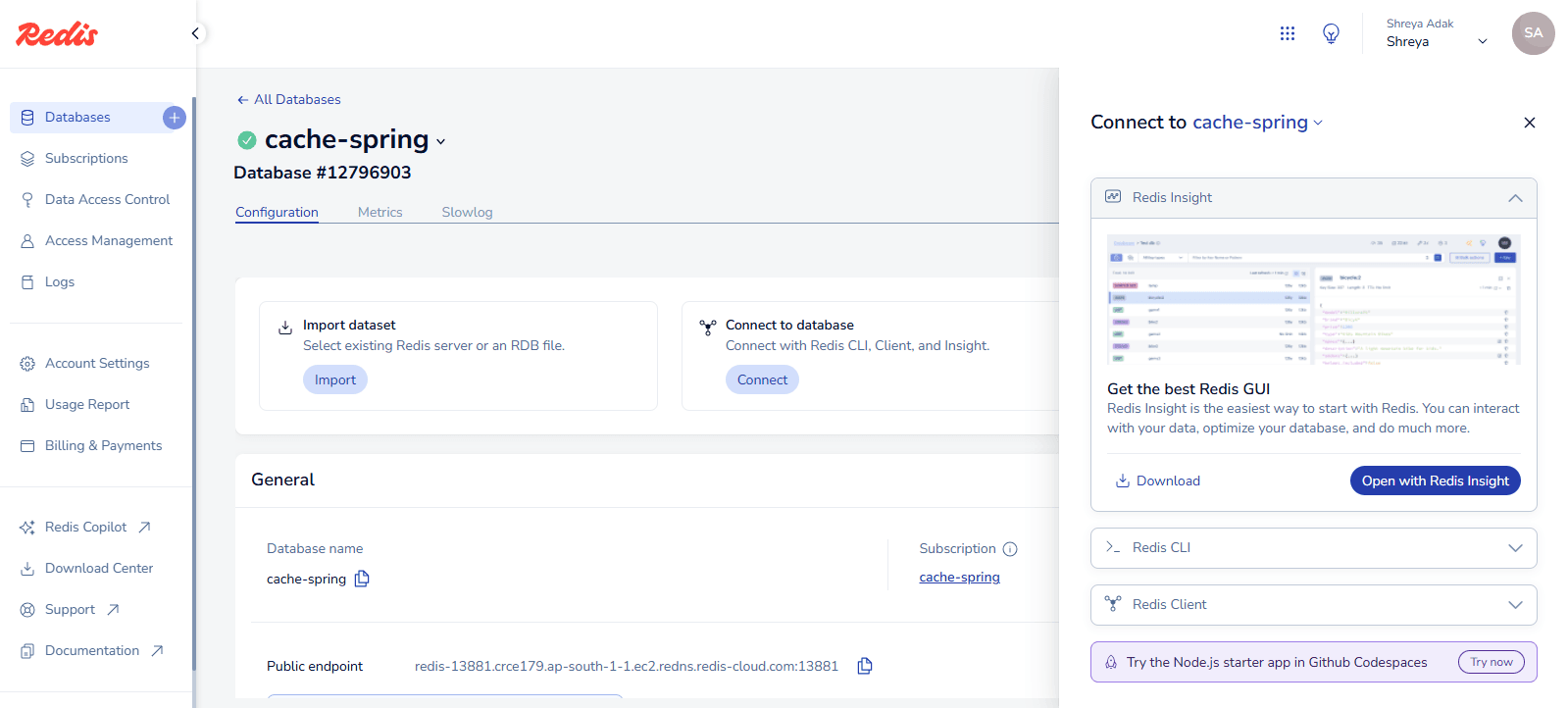Click the Redis Client node icon

coord(1113,604)
